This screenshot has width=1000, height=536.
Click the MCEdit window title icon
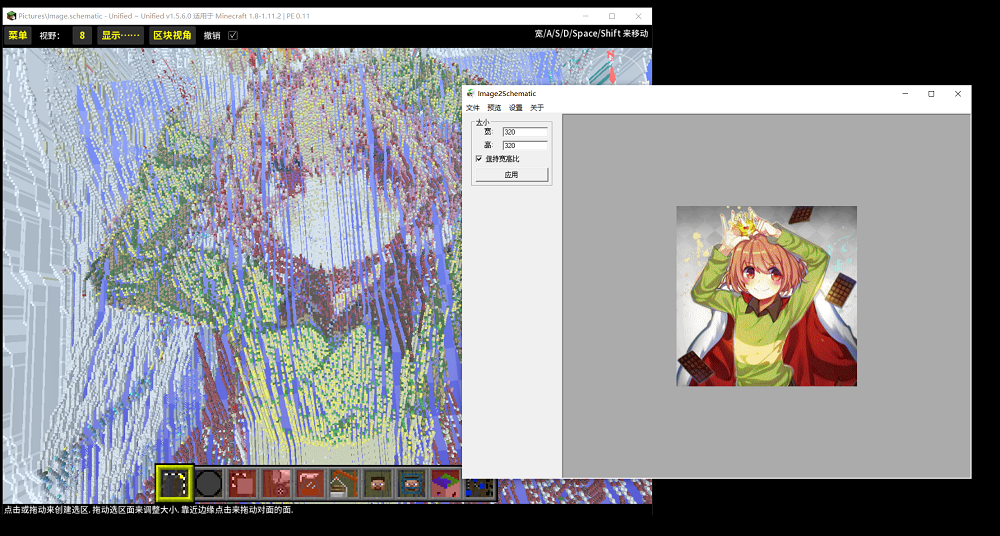point(11,16)
